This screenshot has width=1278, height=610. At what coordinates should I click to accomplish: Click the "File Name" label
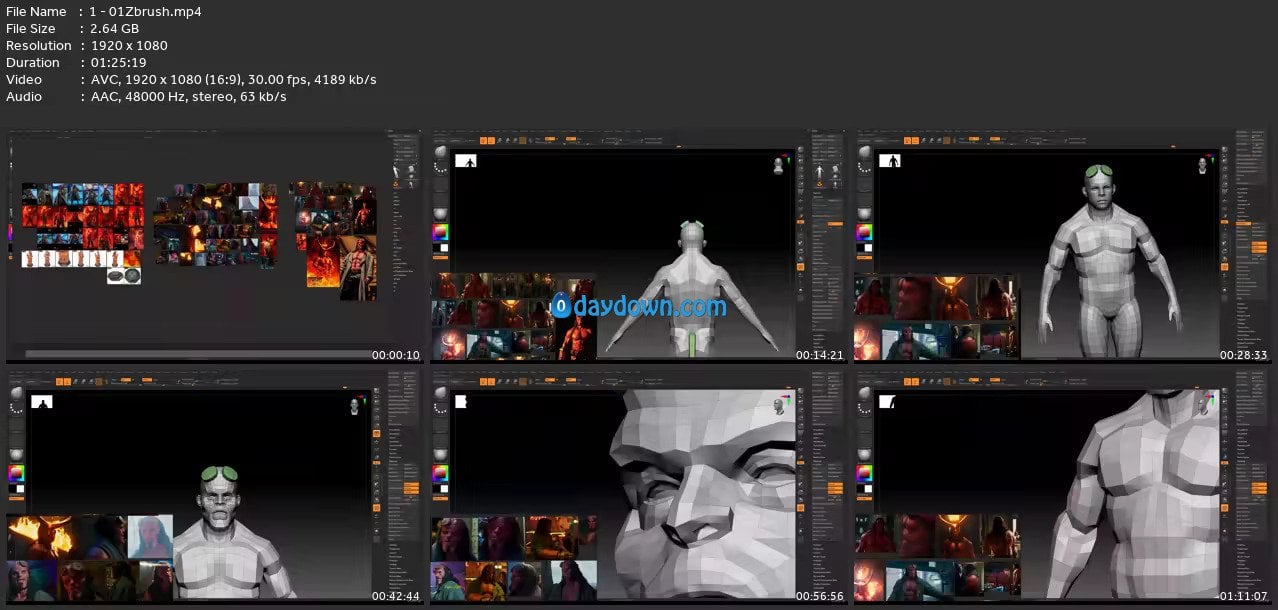click(x=36, y=12)
